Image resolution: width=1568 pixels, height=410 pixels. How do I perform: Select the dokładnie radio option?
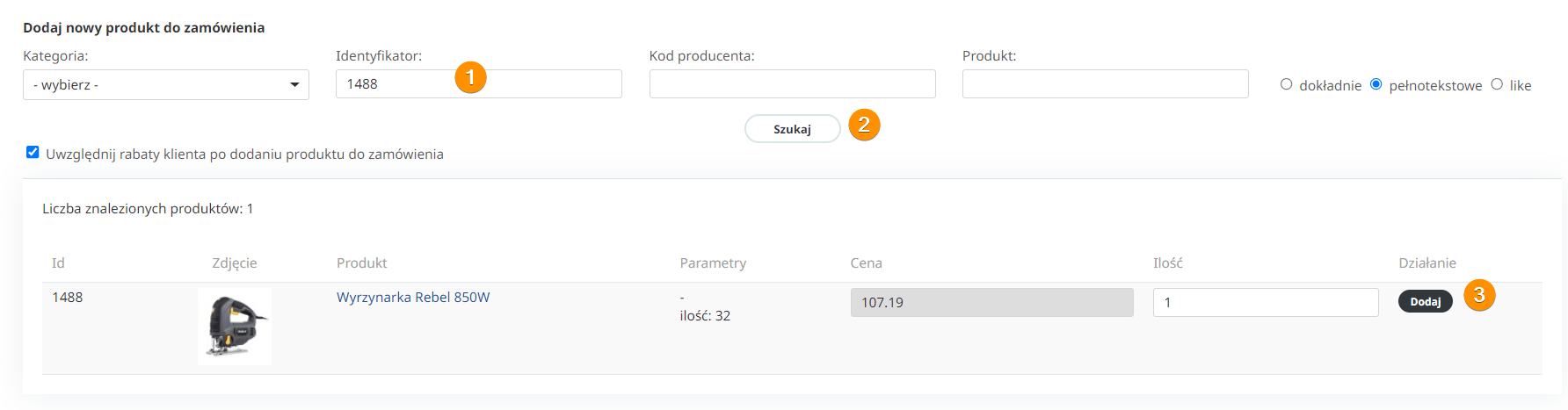(x=1287, y=84)
